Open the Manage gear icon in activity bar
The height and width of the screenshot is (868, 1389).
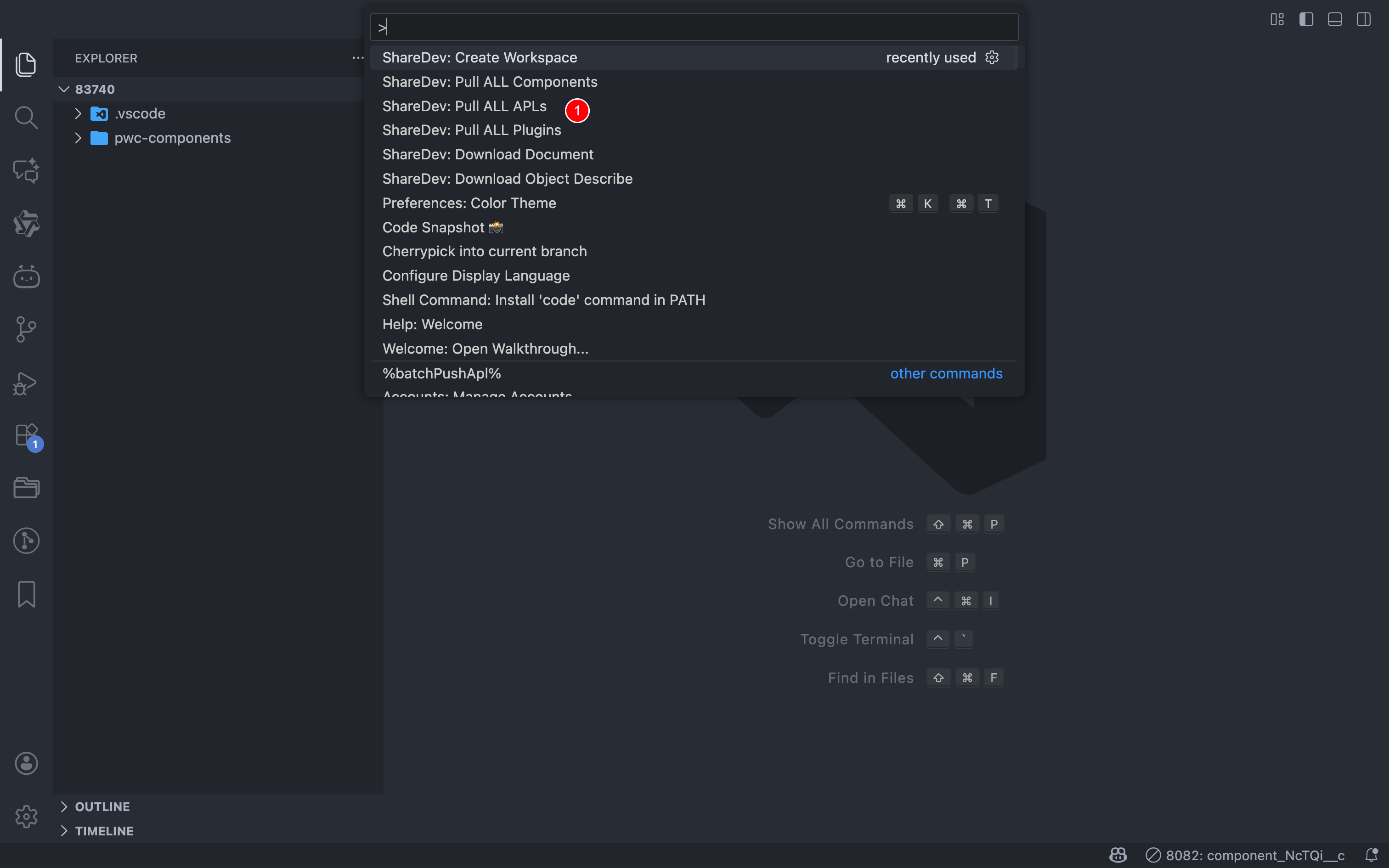click(26, 817)
